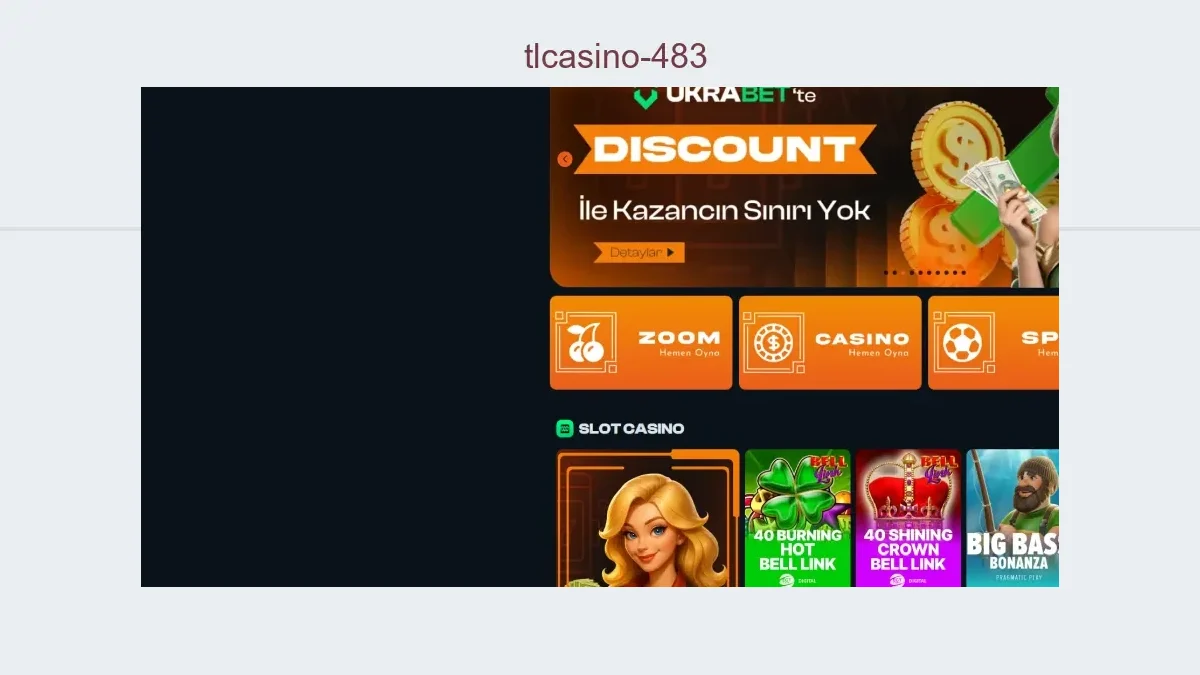
Task: Select the first carousel dot indicator
Action: [886, 272]
